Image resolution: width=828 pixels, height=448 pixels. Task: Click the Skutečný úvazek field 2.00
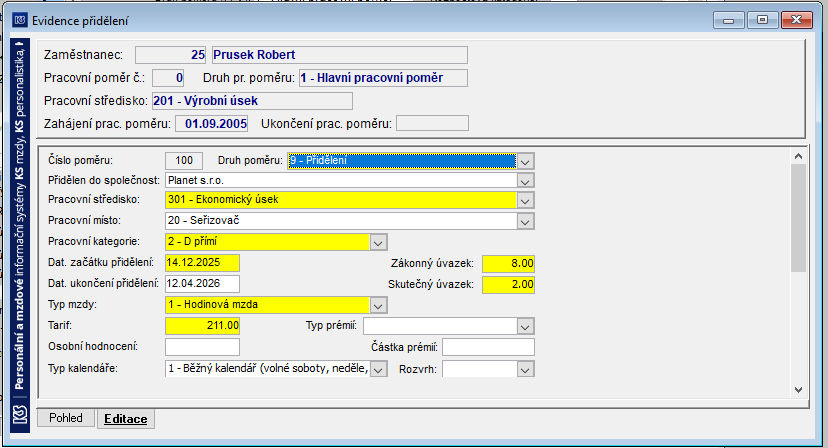508,284
